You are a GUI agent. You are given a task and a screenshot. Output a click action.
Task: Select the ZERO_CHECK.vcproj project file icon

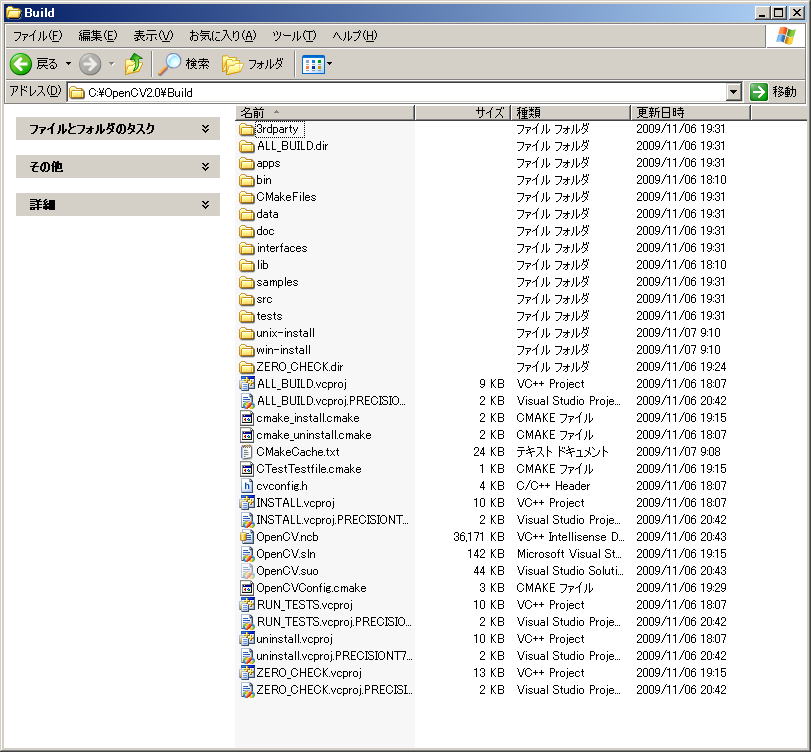247,673
